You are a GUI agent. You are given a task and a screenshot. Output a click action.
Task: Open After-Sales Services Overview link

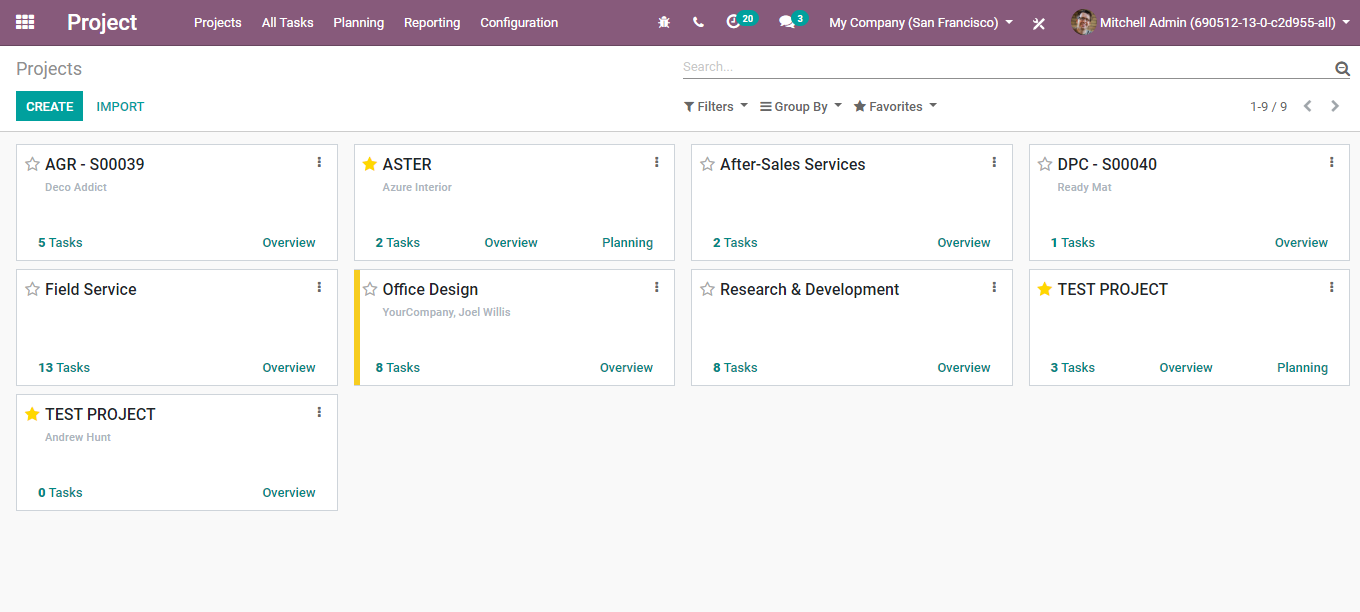coord(964,243)
